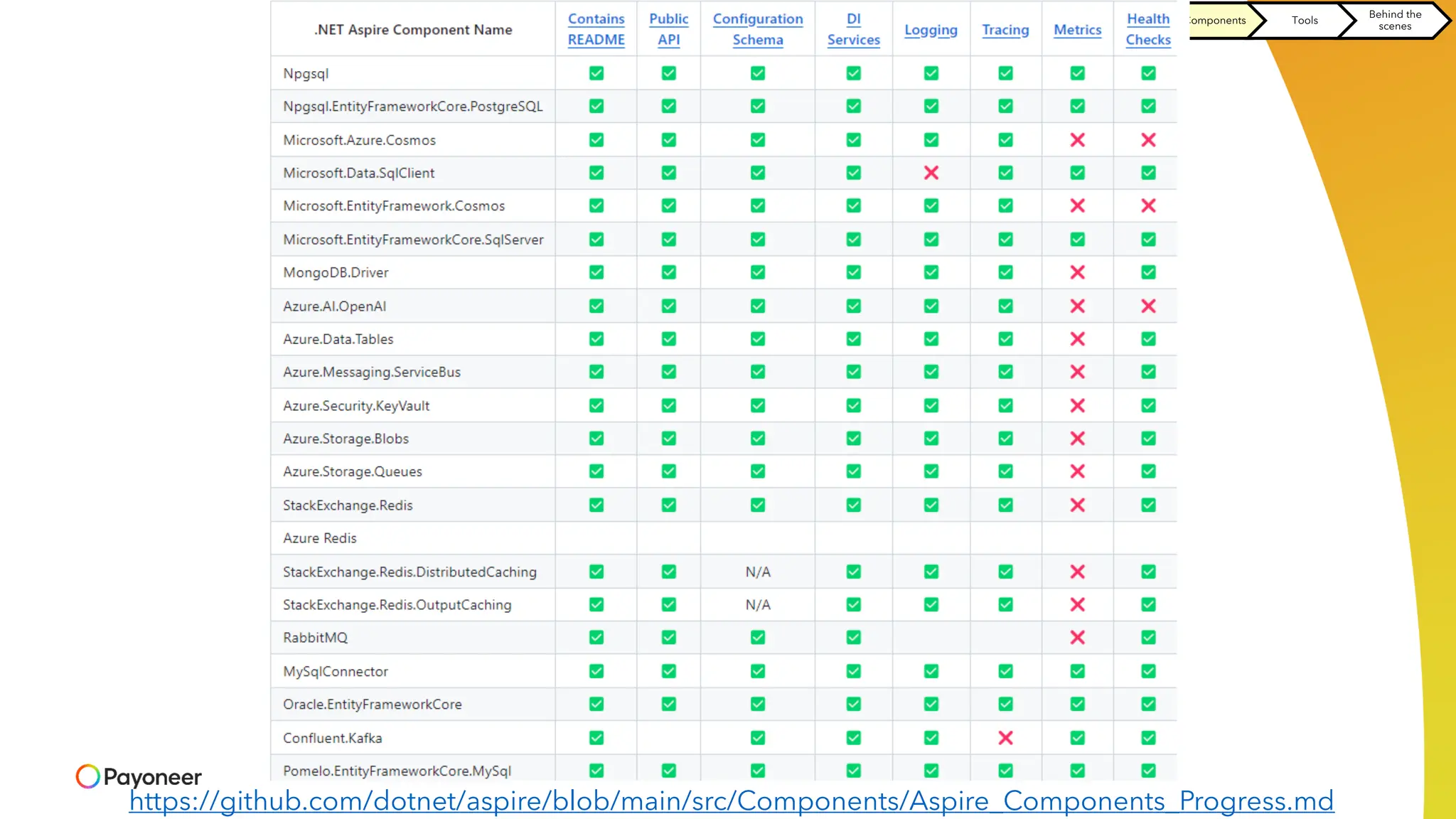The height and width of the screenshot is (819, 1456).
Task: Click Metrics red cross for Microsoft.EntityFramework.Cosmos
Action: tap(1077, 205)
